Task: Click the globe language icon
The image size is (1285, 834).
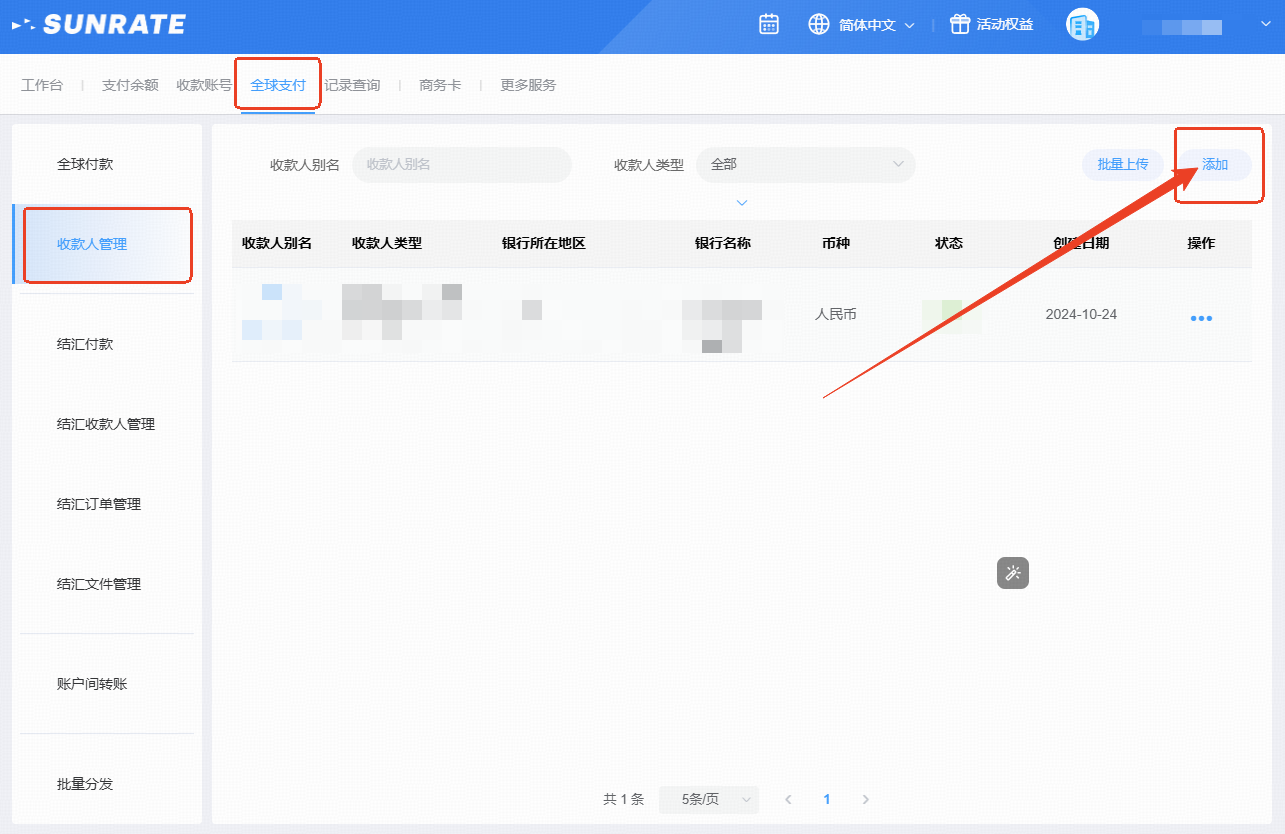Action: (819, 25)
